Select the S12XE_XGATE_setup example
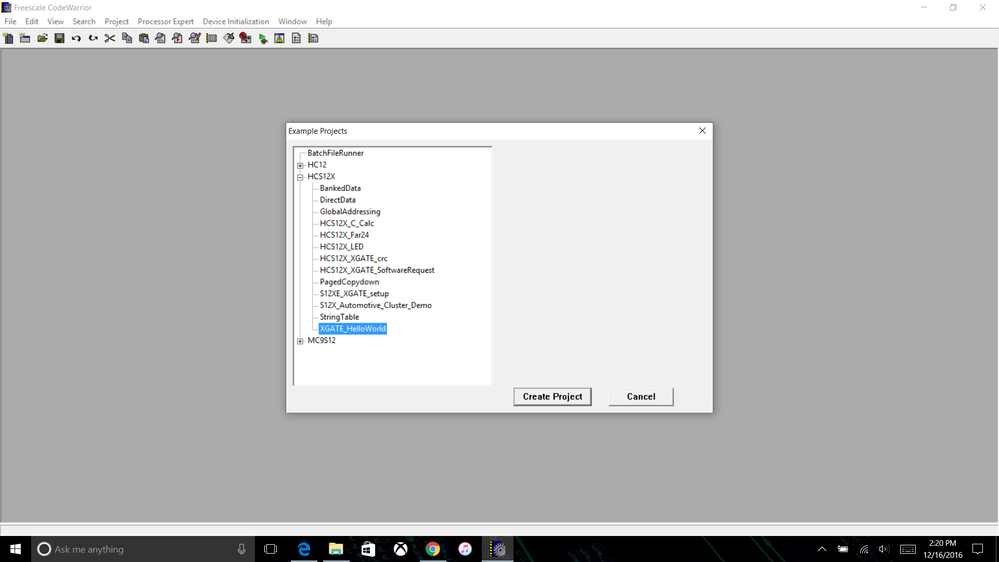The image size is (999, 562). tap(354, 293)
